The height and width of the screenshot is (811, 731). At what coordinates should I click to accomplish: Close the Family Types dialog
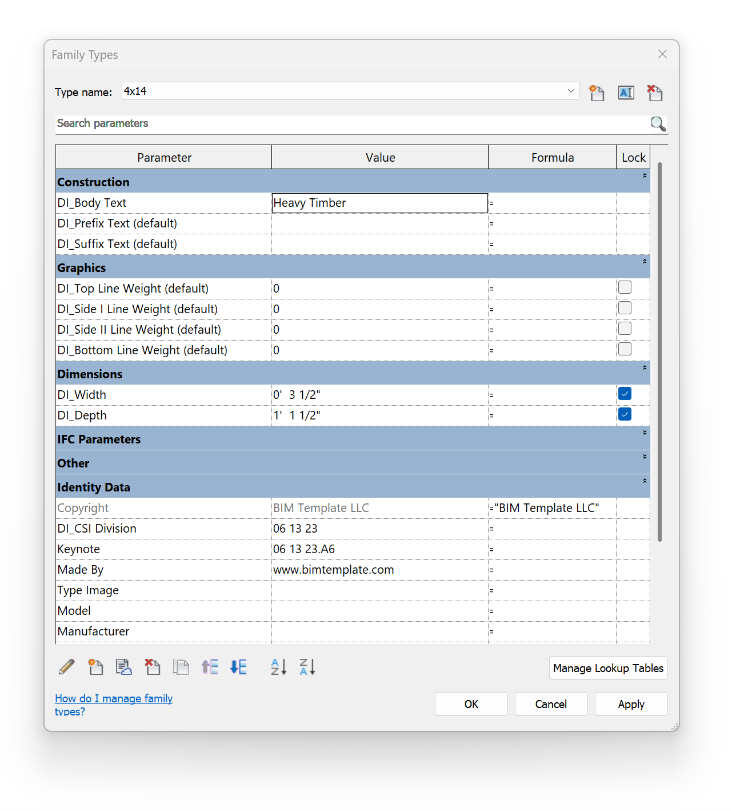(662, 54)
